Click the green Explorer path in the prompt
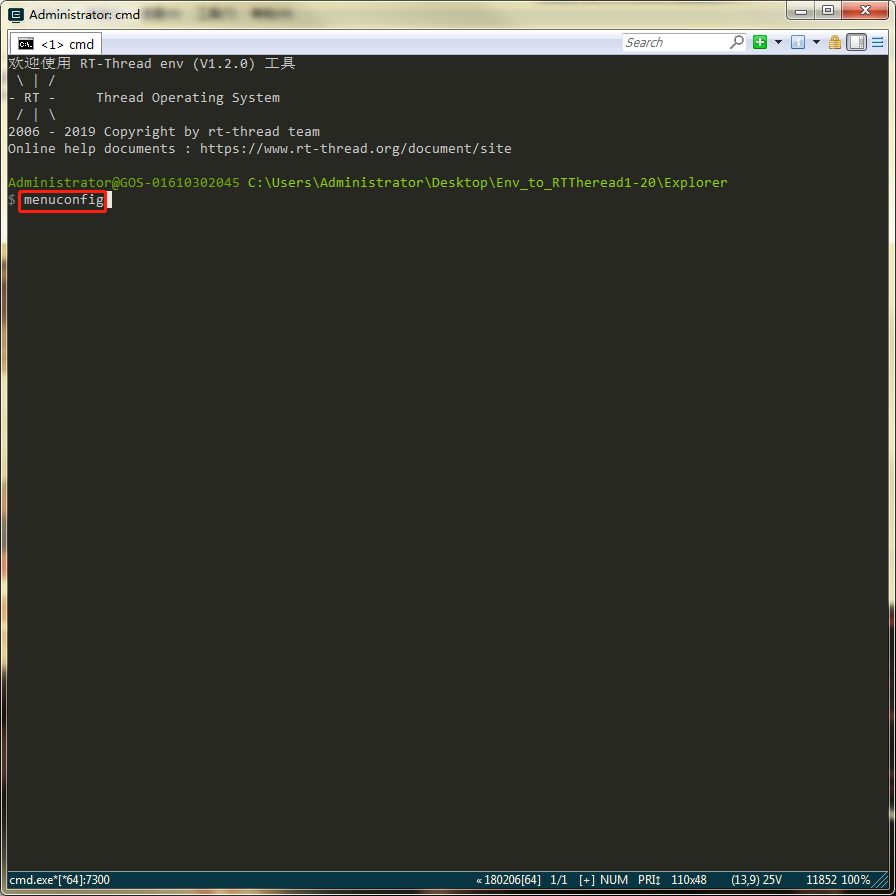 tap(487, 183)
